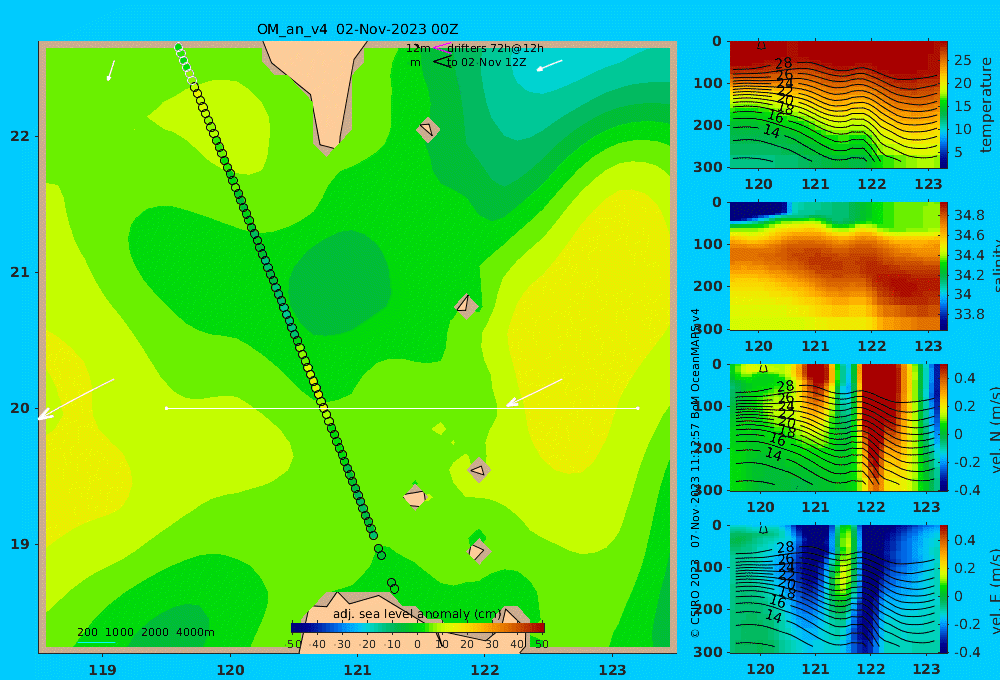1000x680 pixels.
Task: Click the "adj. sea level anomaly (cm)" label
Action: (417, 614)
